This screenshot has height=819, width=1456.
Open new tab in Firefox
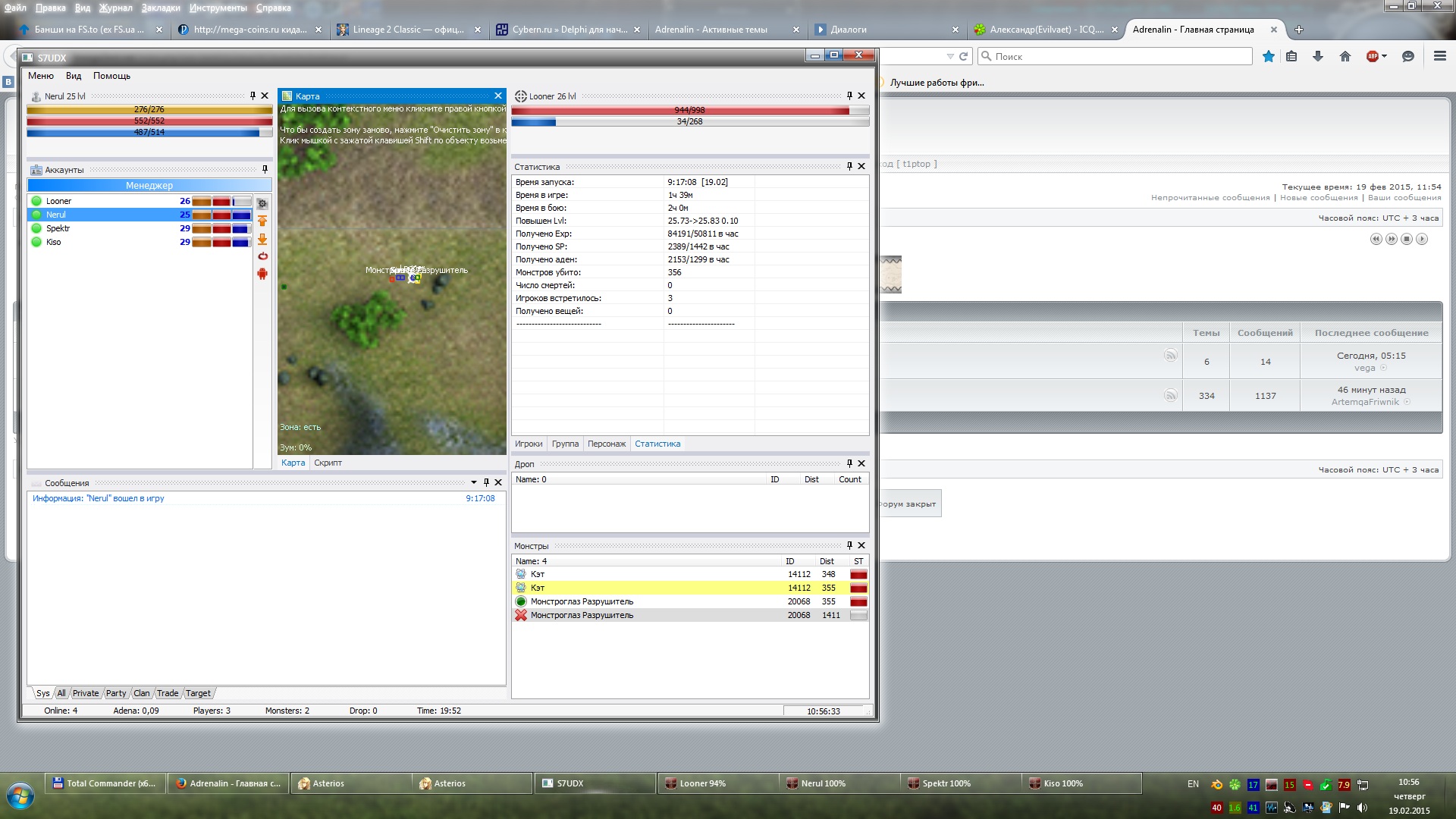pos(1299,30)
